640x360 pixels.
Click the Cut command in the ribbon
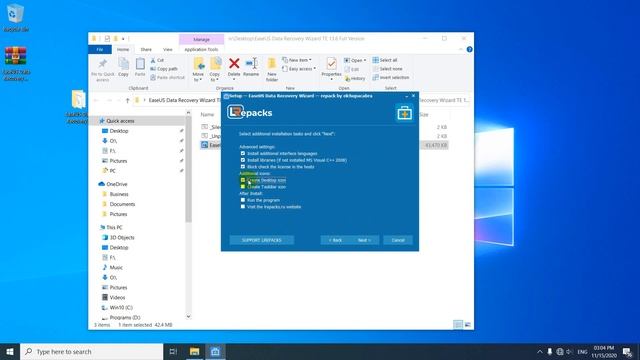[157, 60]
